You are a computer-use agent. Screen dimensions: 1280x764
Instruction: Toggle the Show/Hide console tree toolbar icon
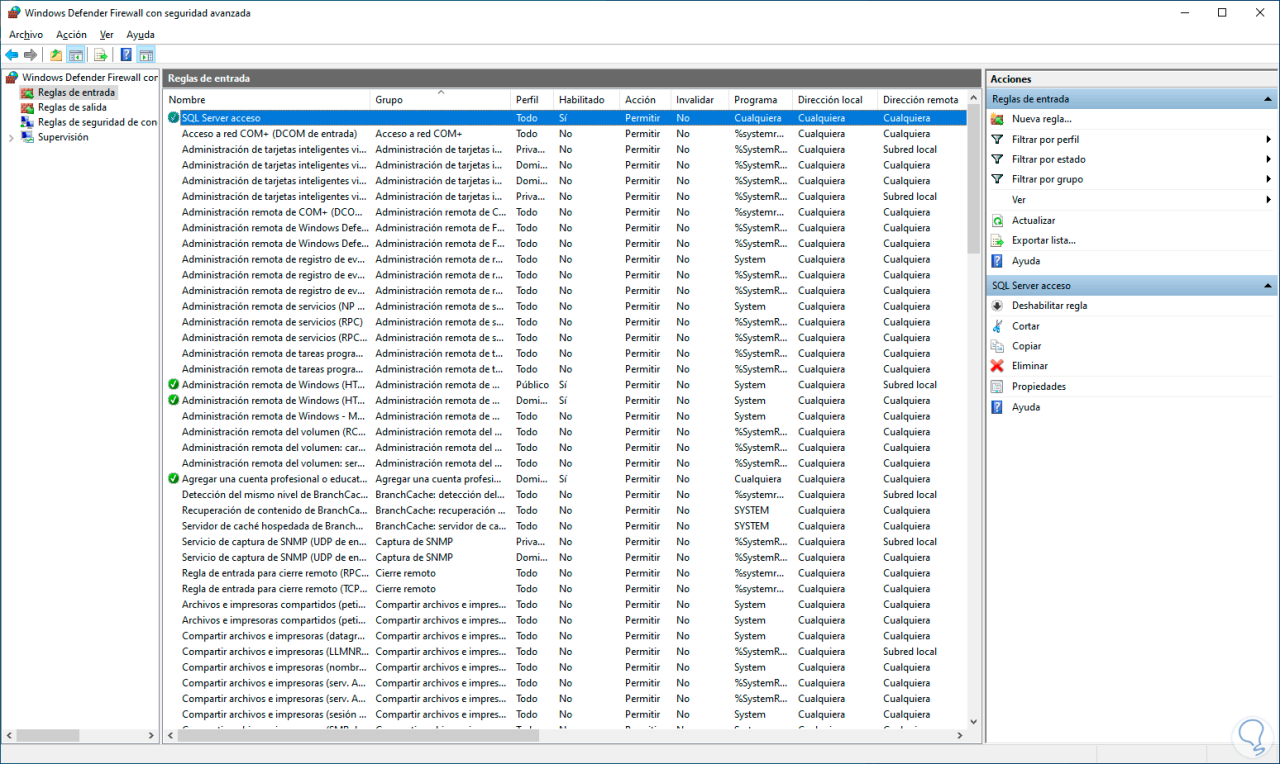pyautogui.click(x=75, y=55)
